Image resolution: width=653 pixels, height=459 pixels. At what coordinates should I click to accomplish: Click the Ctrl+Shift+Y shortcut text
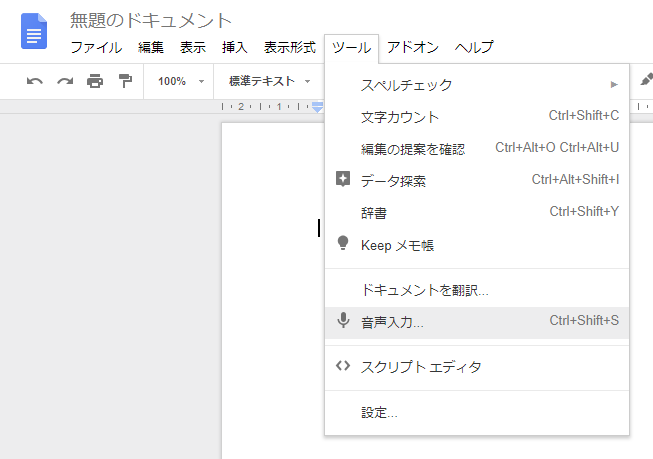pos(584,212)
